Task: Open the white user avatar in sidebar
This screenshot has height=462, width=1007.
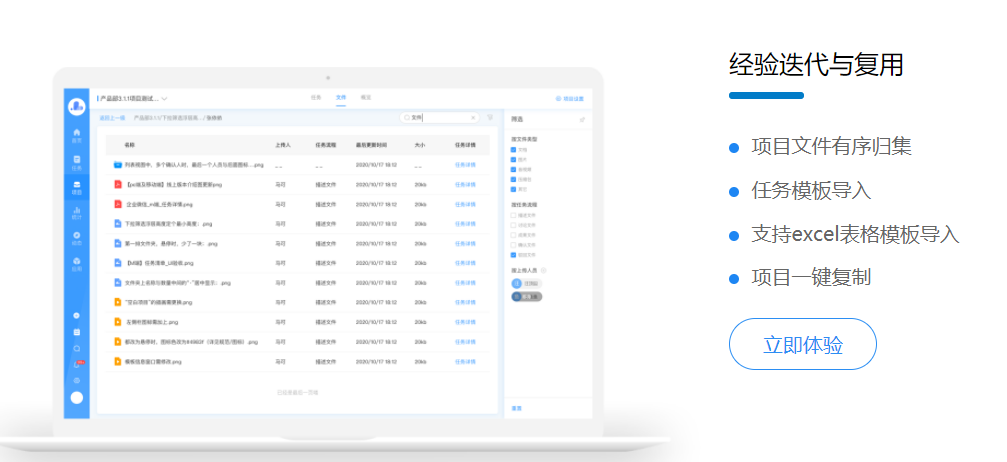Action: 77,398
